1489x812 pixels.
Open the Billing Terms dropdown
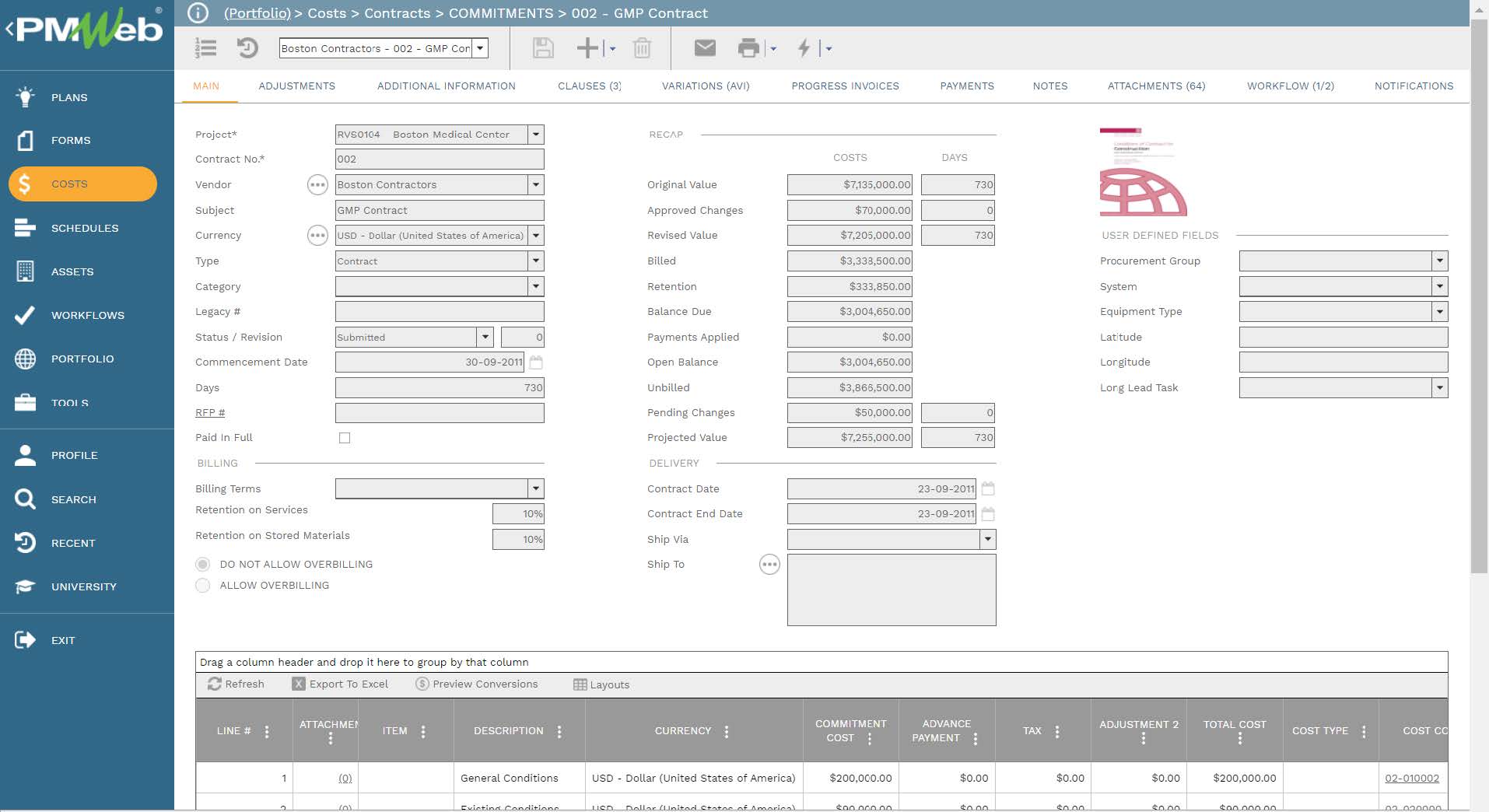coord(535,489)
